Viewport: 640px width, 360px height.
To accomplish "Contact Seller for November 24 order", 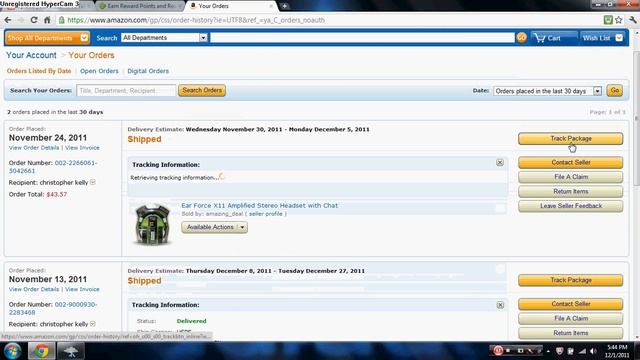I will 571,162.
